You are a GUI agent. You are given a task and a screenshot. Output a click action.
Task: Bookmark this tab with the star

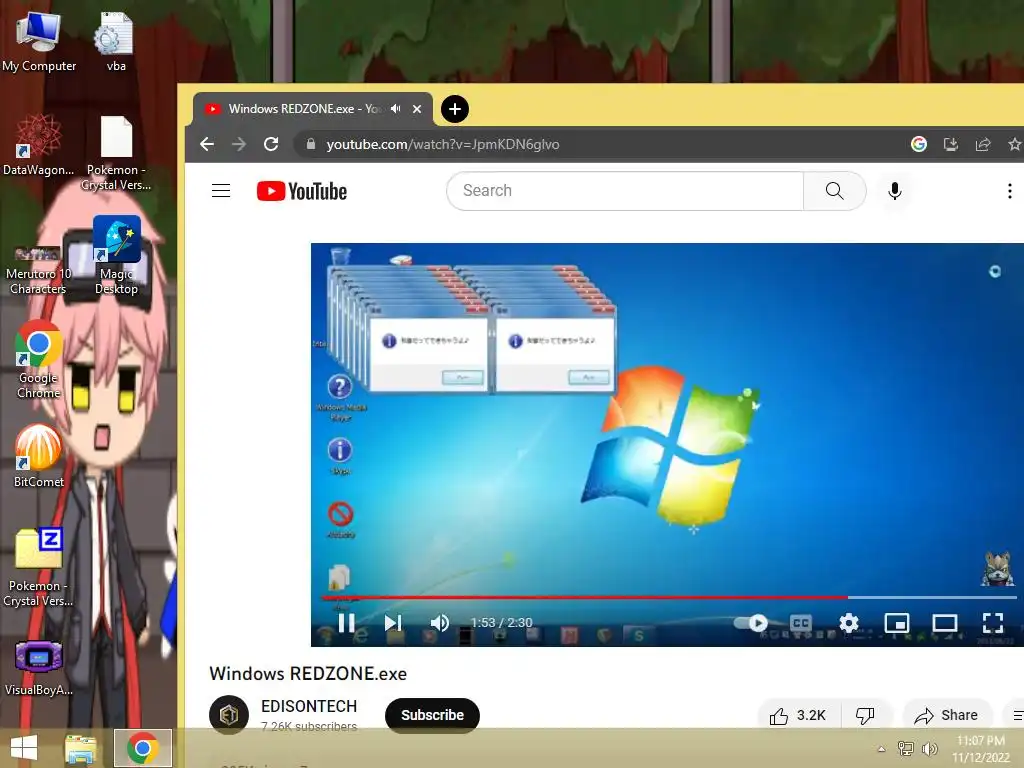pyautogui.click(x=1014, y=144)
